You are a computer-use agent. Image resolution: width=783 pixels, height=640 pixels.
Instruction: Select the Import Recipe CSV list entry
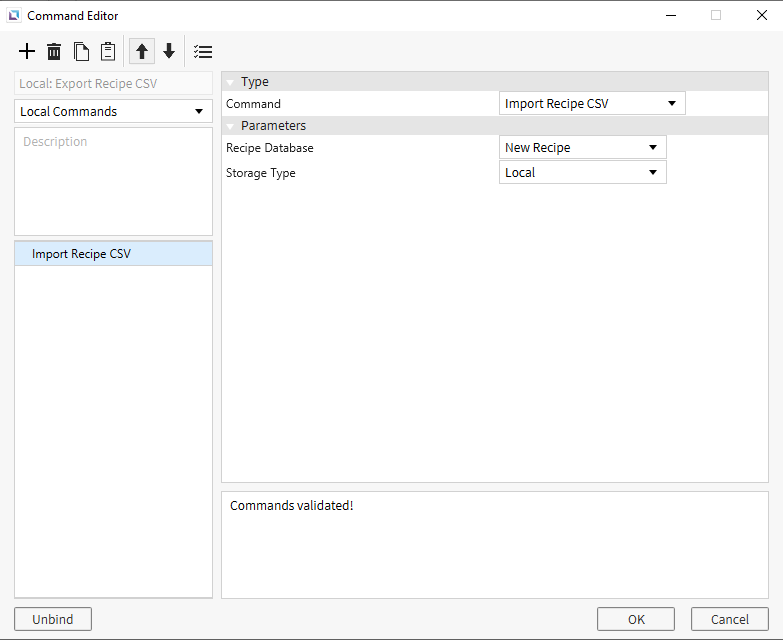113,254
